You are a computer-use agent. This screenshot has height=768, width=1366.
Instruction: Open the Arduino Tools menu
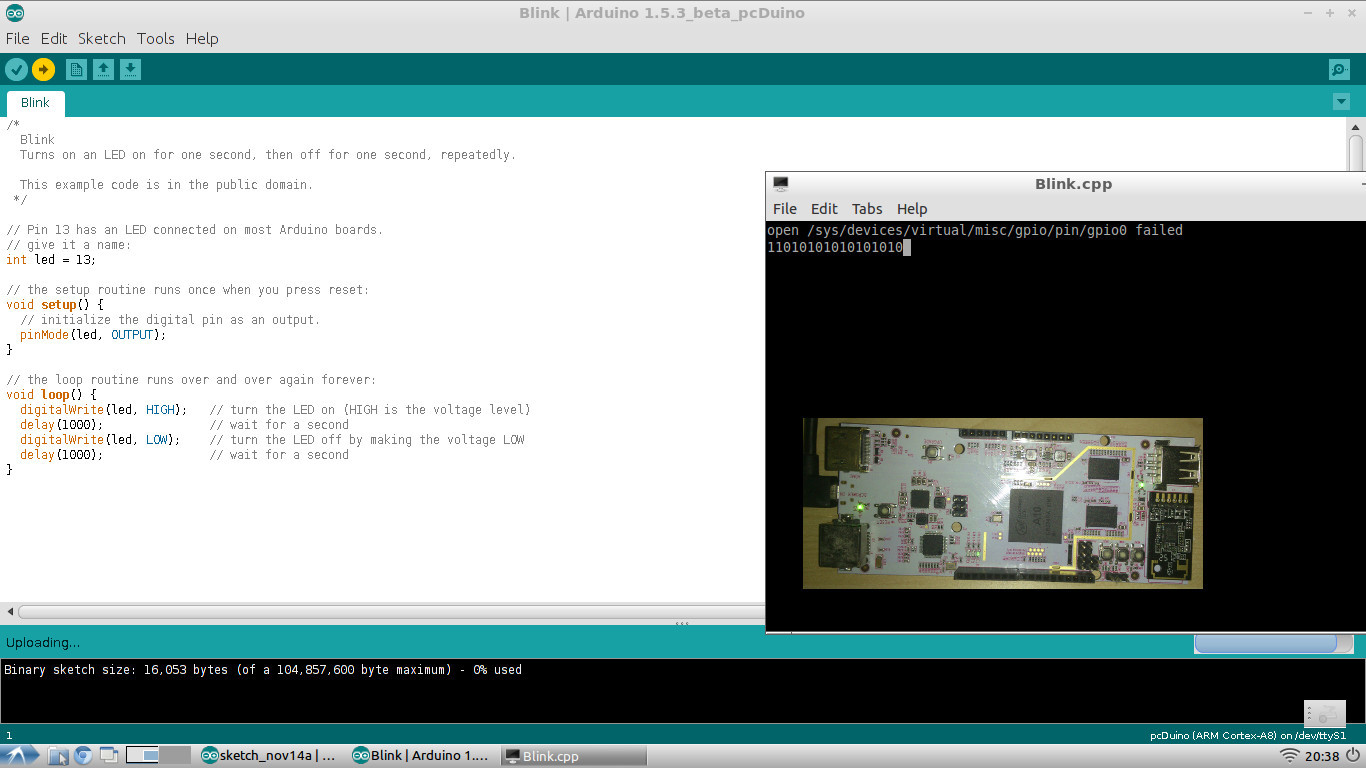(156, 38)
